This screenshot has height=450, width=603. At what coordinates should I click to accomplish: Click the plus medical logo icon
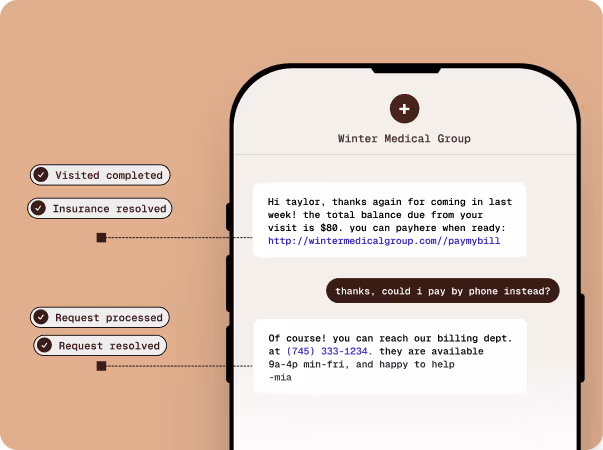pyautogui.click(x=404, y=109)
